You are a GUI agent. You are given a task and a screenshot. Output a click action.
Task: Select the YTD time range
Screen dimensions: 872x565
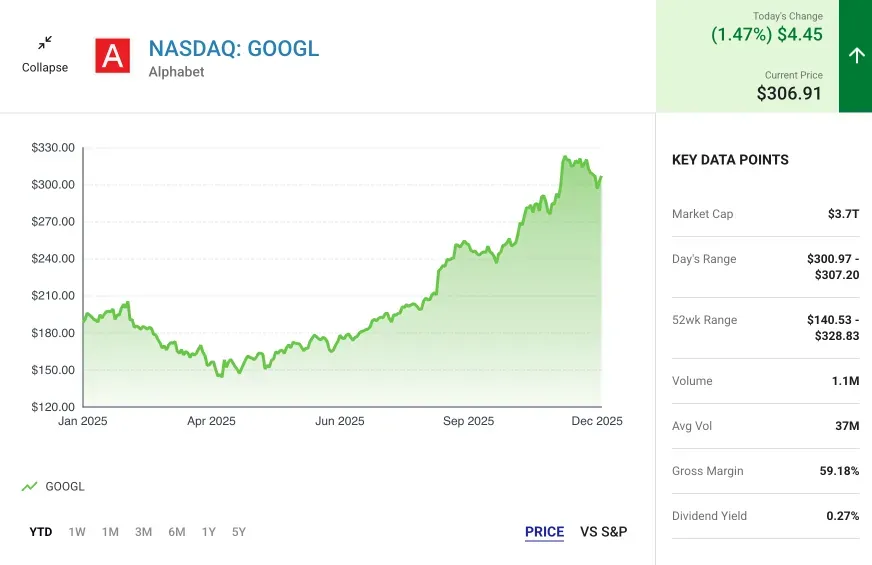click(41, 532)
